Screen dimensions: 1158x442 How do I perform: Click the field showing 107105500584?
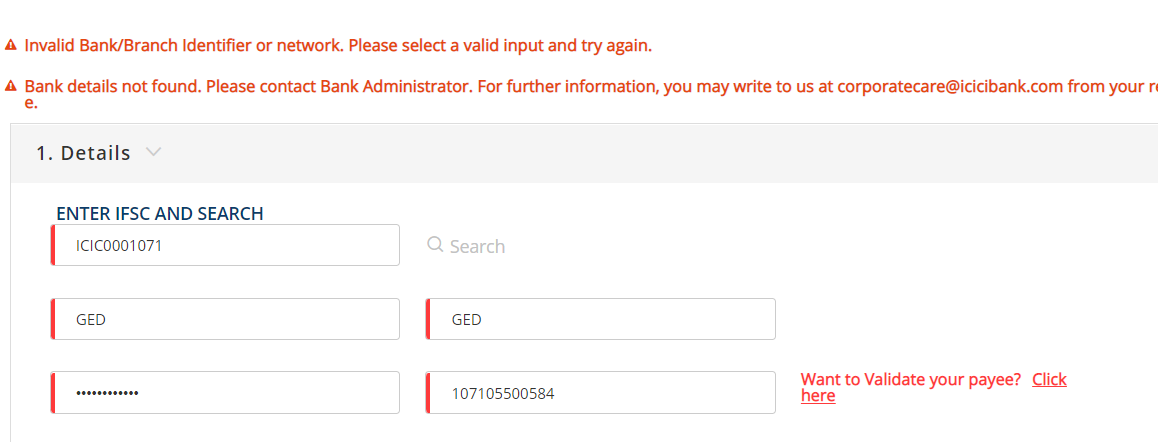pyautogui.click(x=600, y=392)
